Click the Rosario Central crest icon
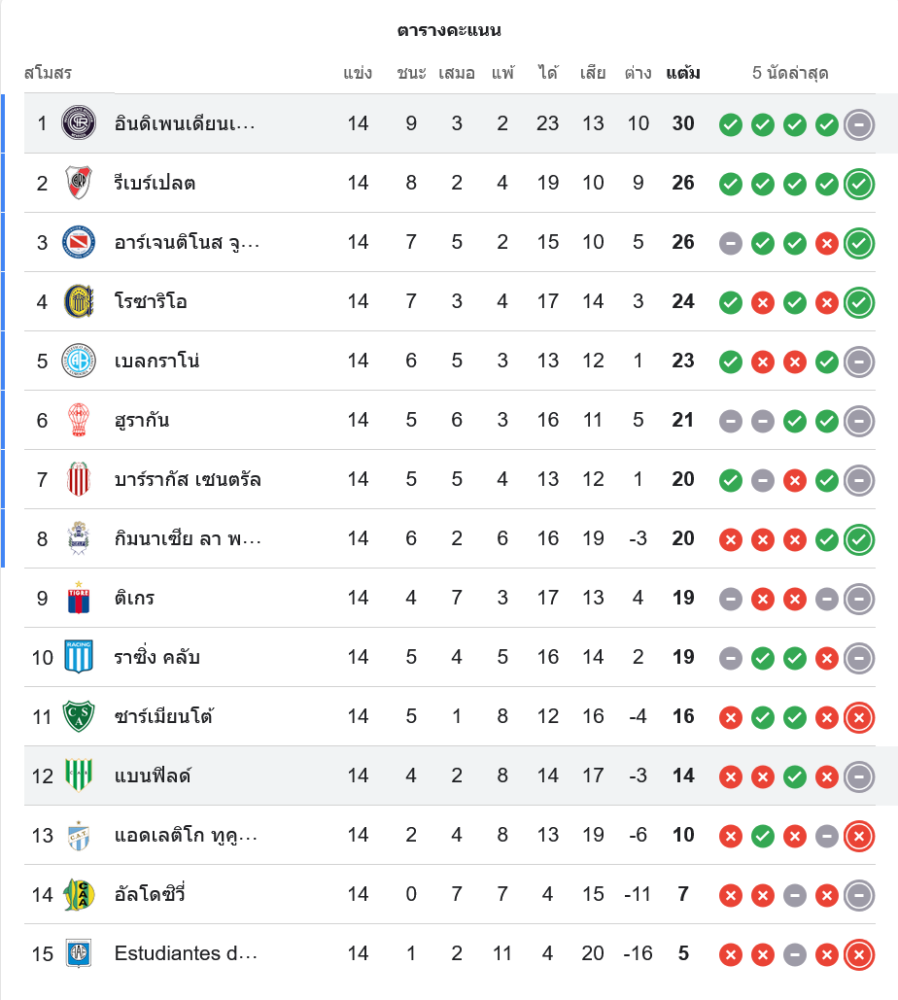Image resolution: width=898 pixels, height=1000 pixels. tap(77, 301)
